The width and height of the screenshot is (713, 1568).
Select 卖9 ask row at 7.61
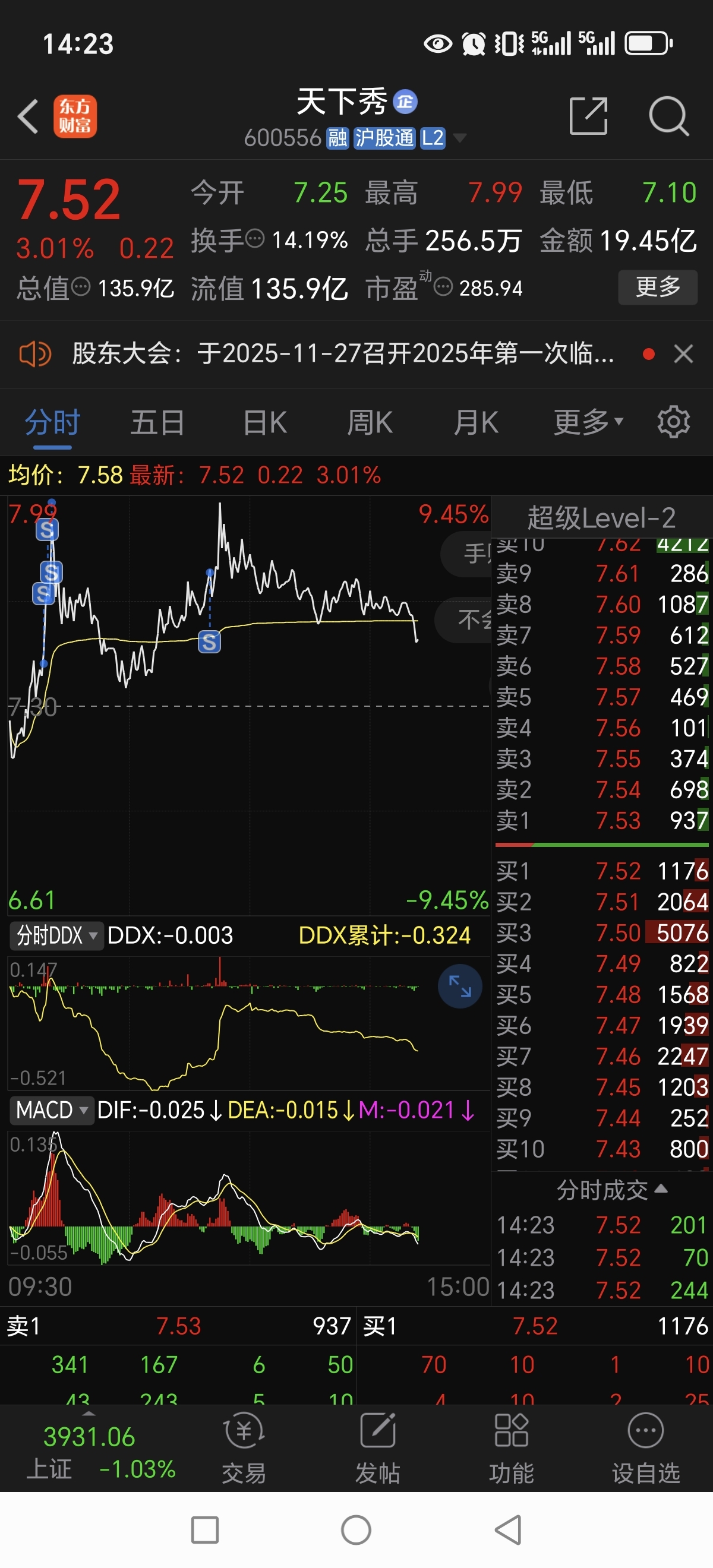[601, 573]
